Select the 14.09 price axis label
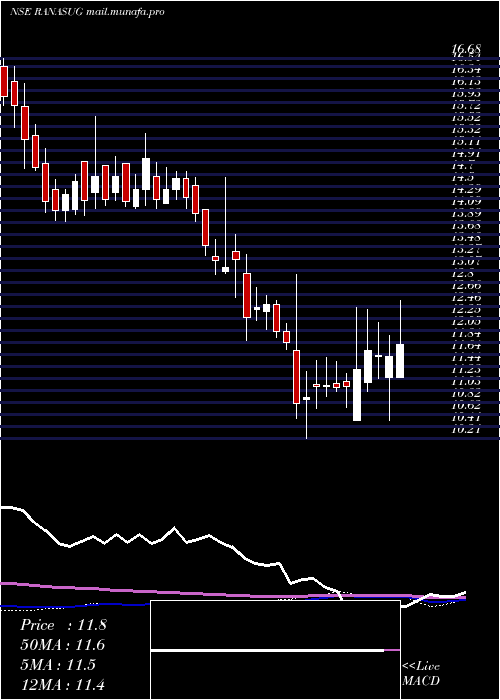500x700 pixels. point(466,203)
